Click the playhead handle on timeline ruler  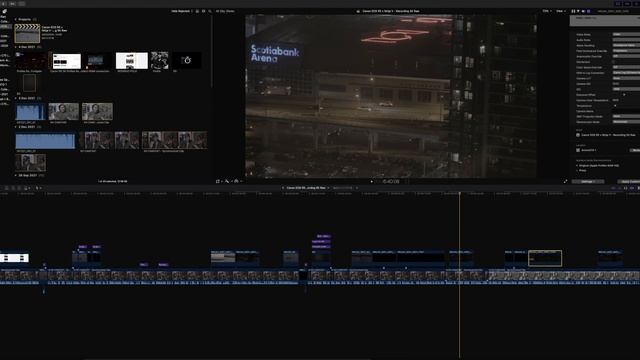(x=460, y=193)
